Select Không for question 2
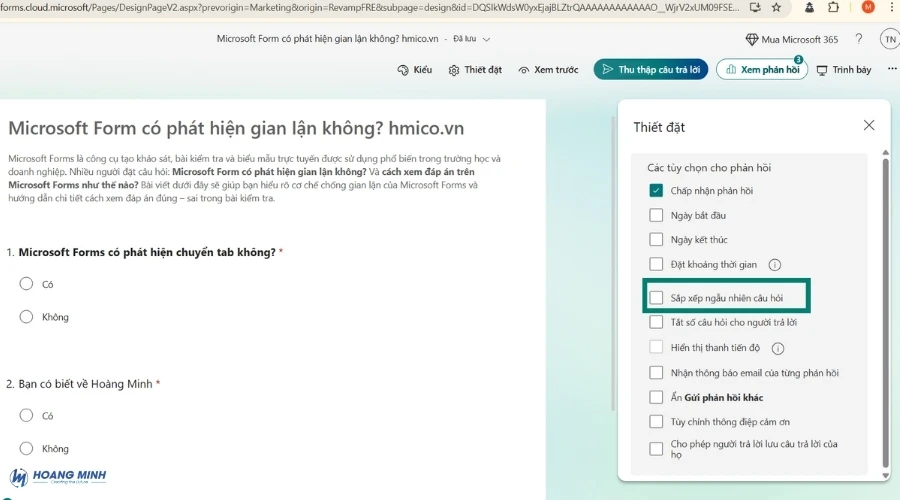 (26, 448)
